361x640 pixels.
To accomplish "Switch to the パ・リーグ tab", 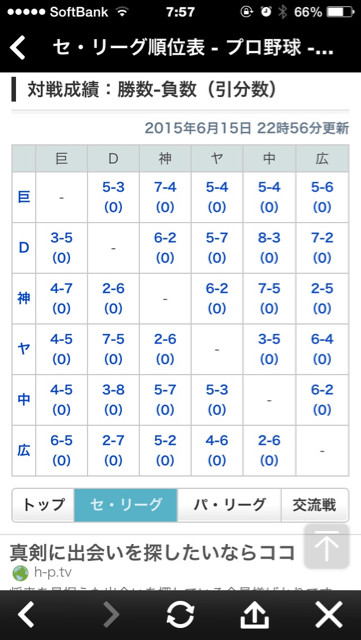I will pos(229,505).
